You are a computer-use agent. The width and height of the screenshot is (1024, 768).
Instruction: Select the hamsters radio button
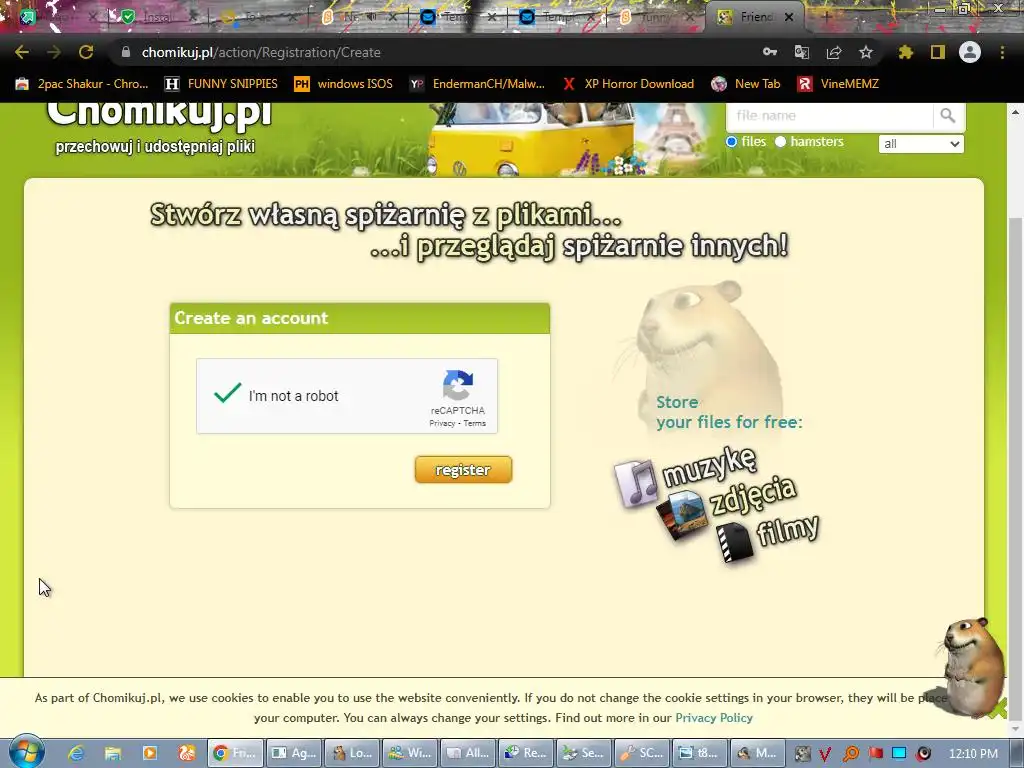(x=780, y=142)
